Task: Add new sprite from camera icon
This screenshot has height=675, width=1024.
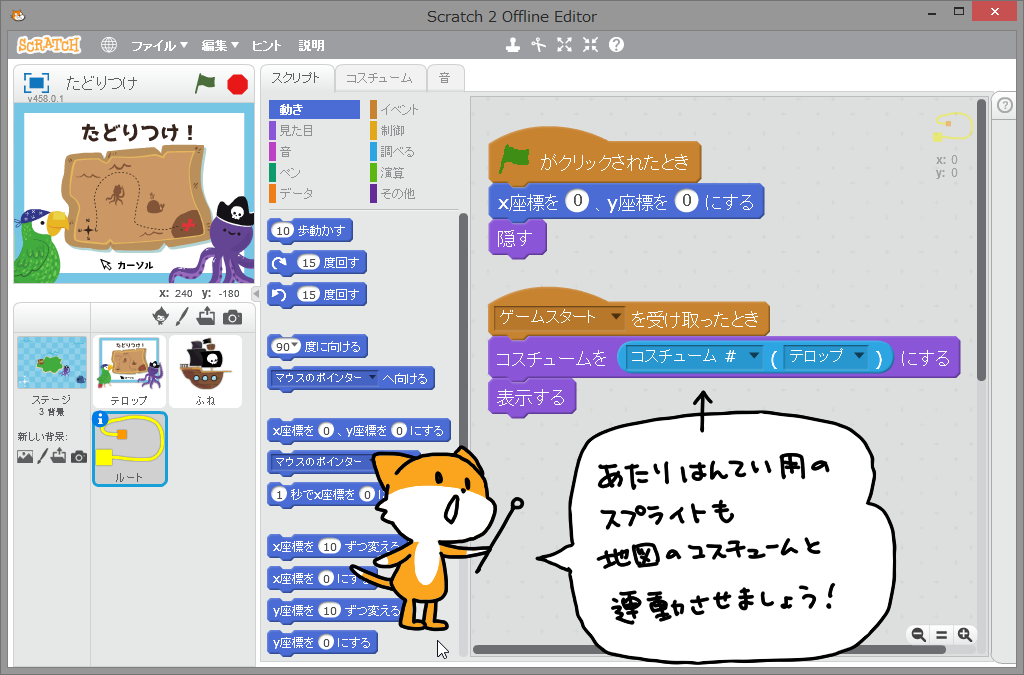Action: 232,317
